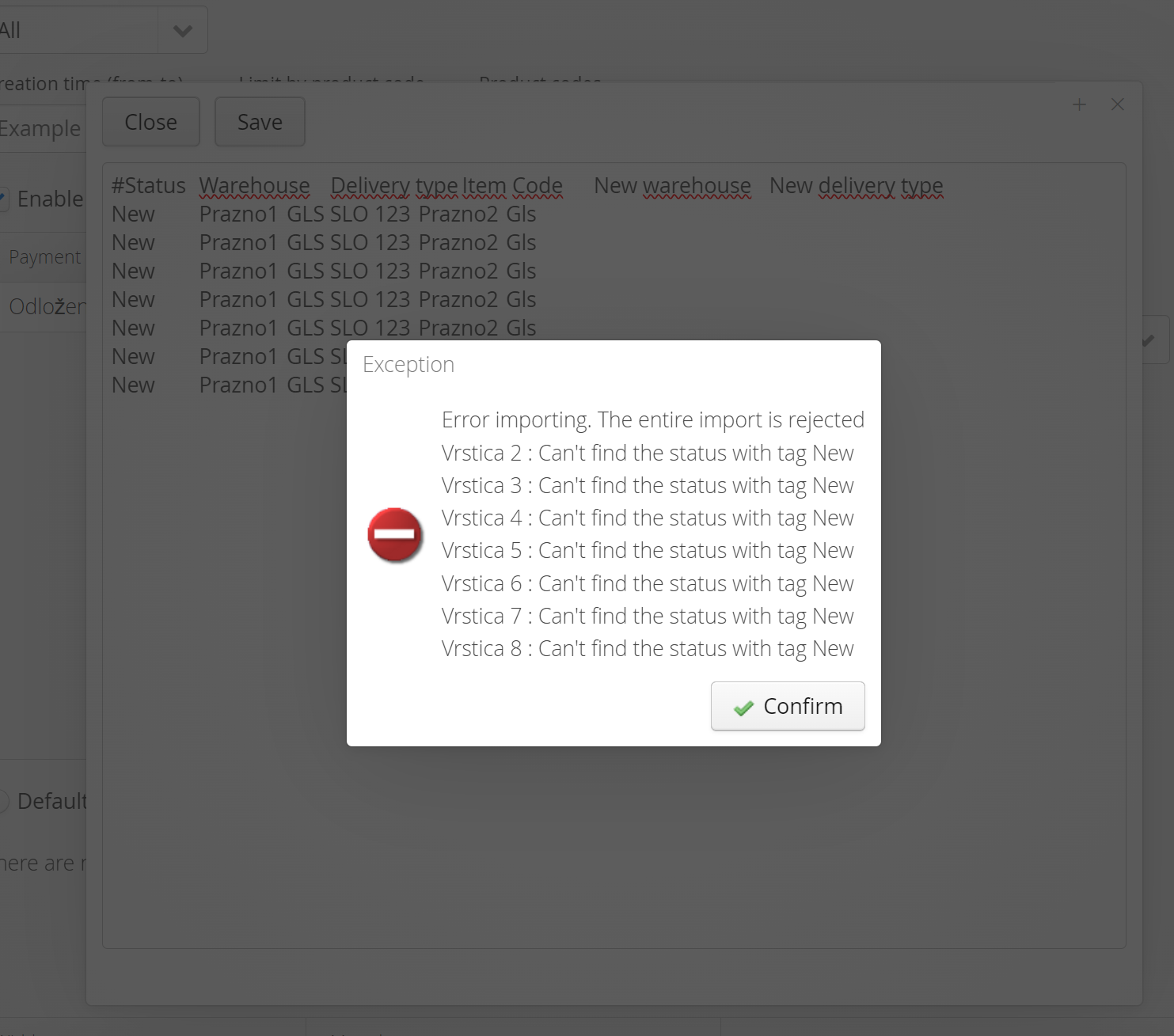Toggle the Enable checkbox

tap(3, 199)
